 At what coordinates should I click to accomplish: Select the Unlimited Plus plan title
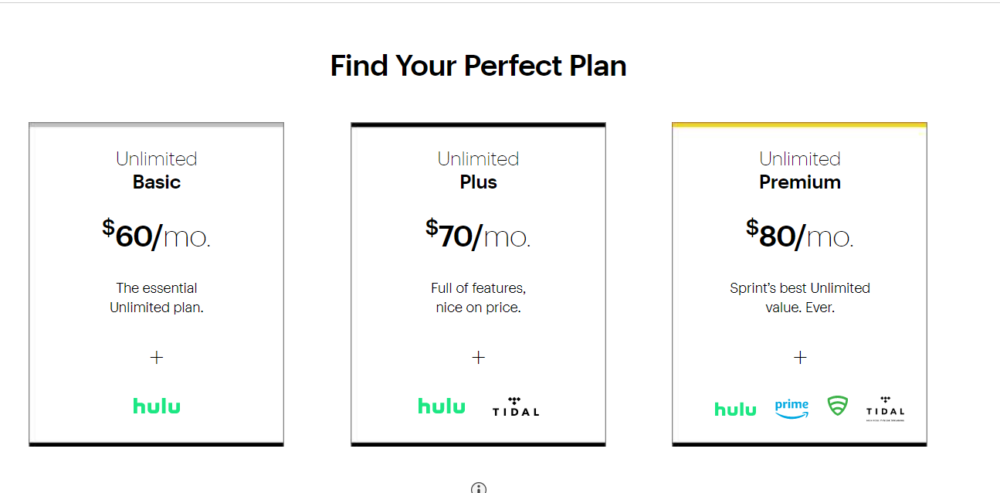[478, 170]
